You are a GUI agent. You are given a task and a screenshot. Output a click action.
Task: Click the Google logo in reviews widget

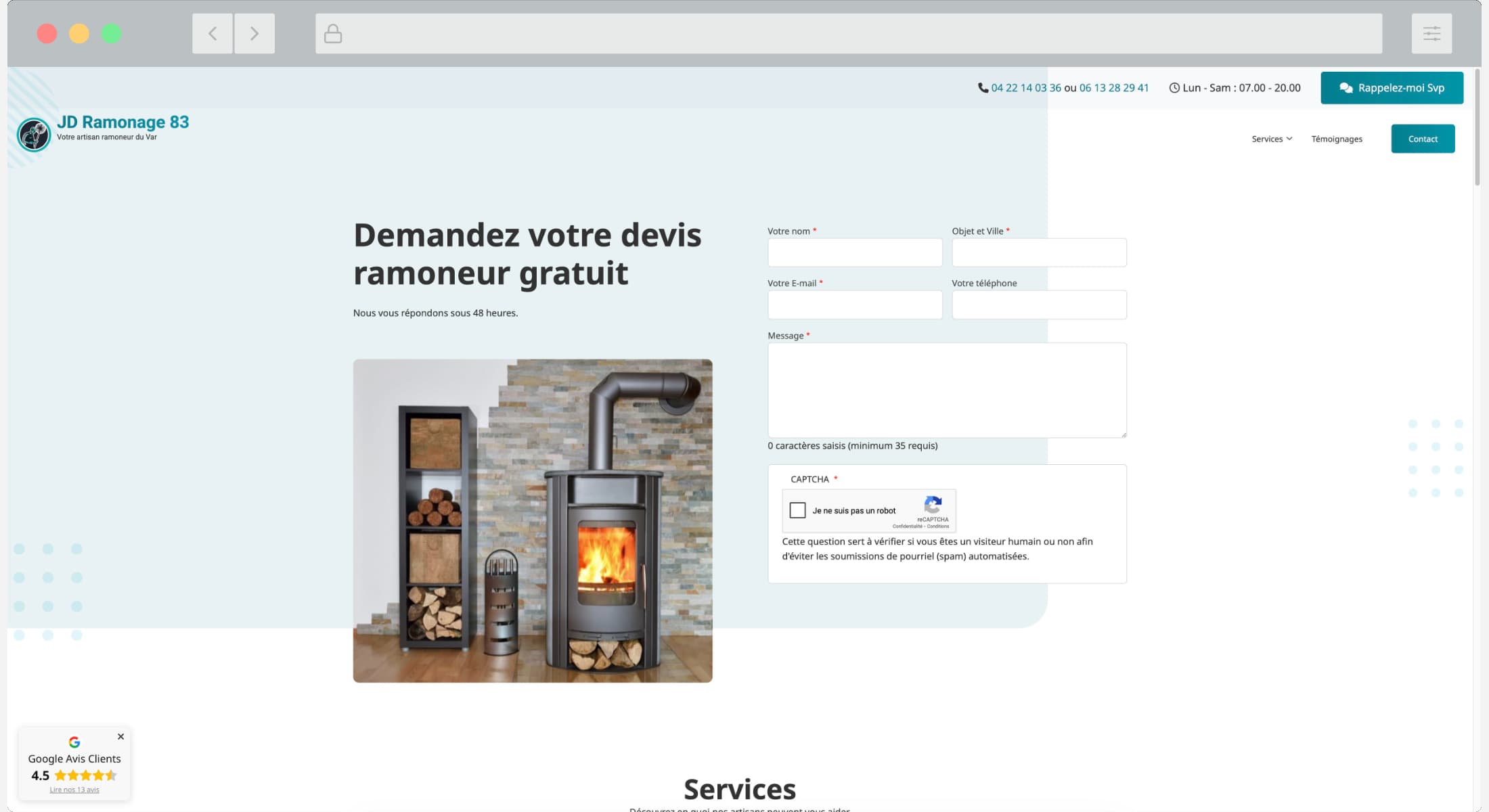click(x=74, y=742)
